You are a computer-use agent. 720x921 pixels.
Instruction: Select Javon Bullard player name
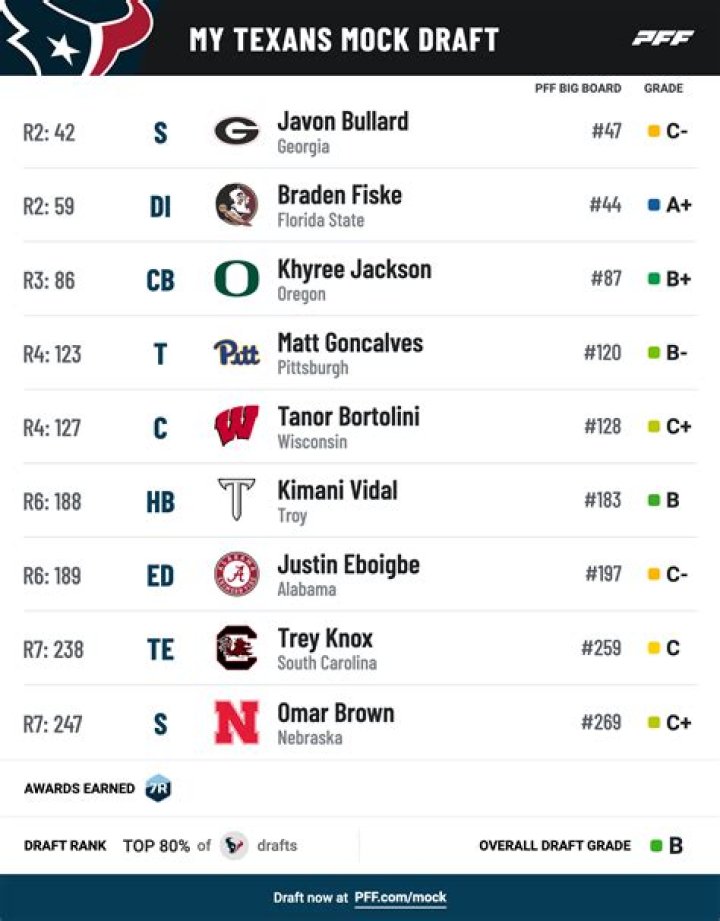342,121
